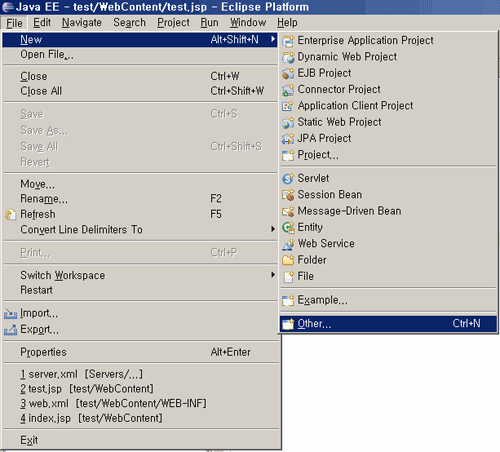The image size is (500, 452).
Task: Click the Servlet icon in submenu
Action: pyautogui.click(x=288, y=178)
